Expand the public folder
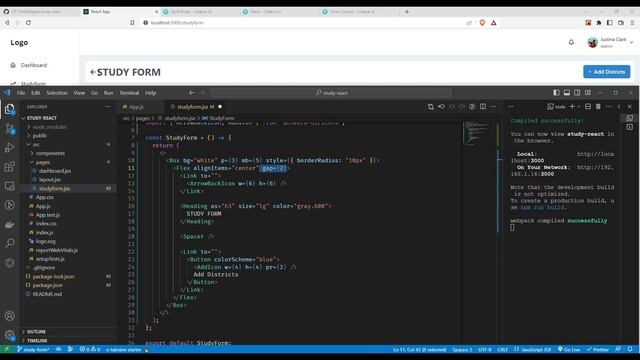The width and height of the screenshot is (640, 360). coord(40,136)
